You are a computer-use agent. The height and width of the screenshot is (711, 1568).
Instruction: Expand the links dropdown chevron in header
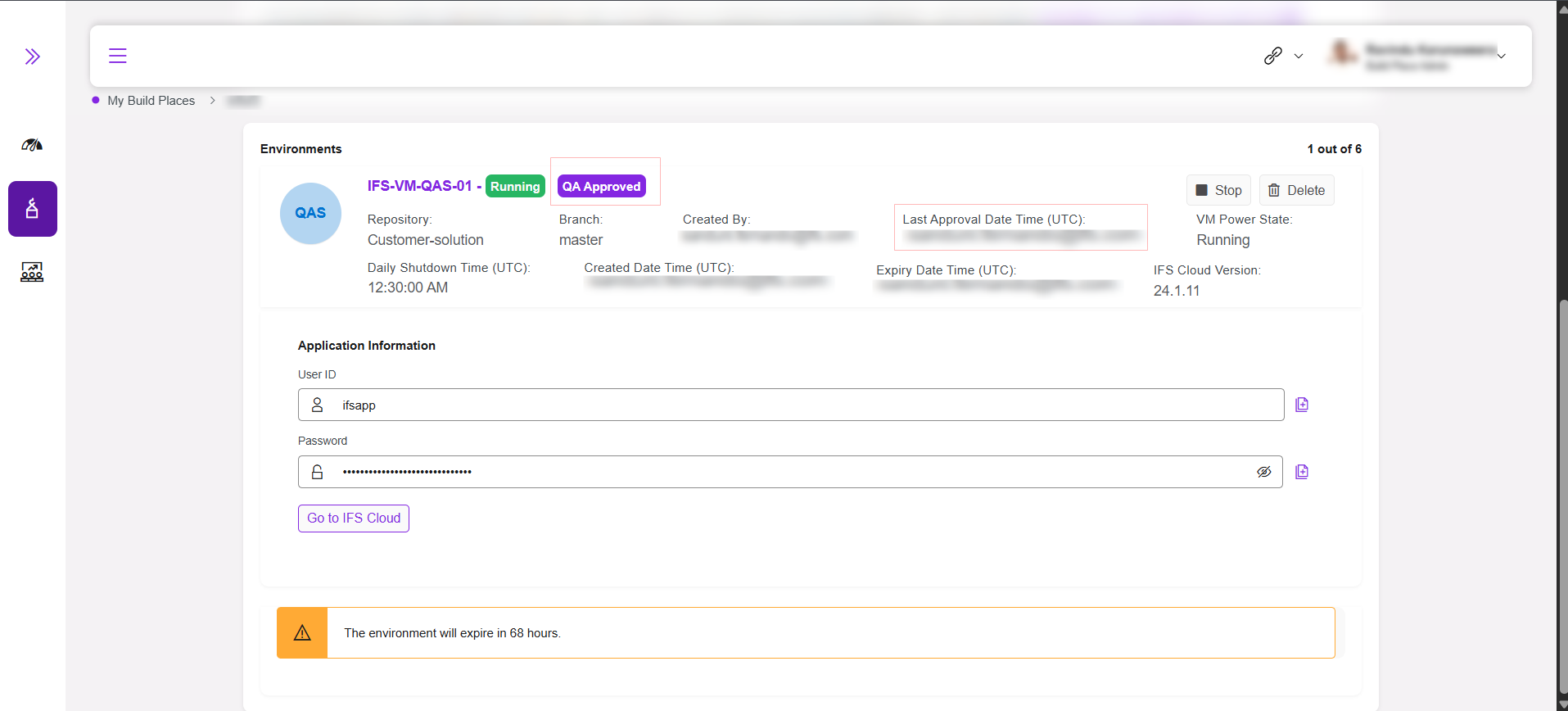1299,57
